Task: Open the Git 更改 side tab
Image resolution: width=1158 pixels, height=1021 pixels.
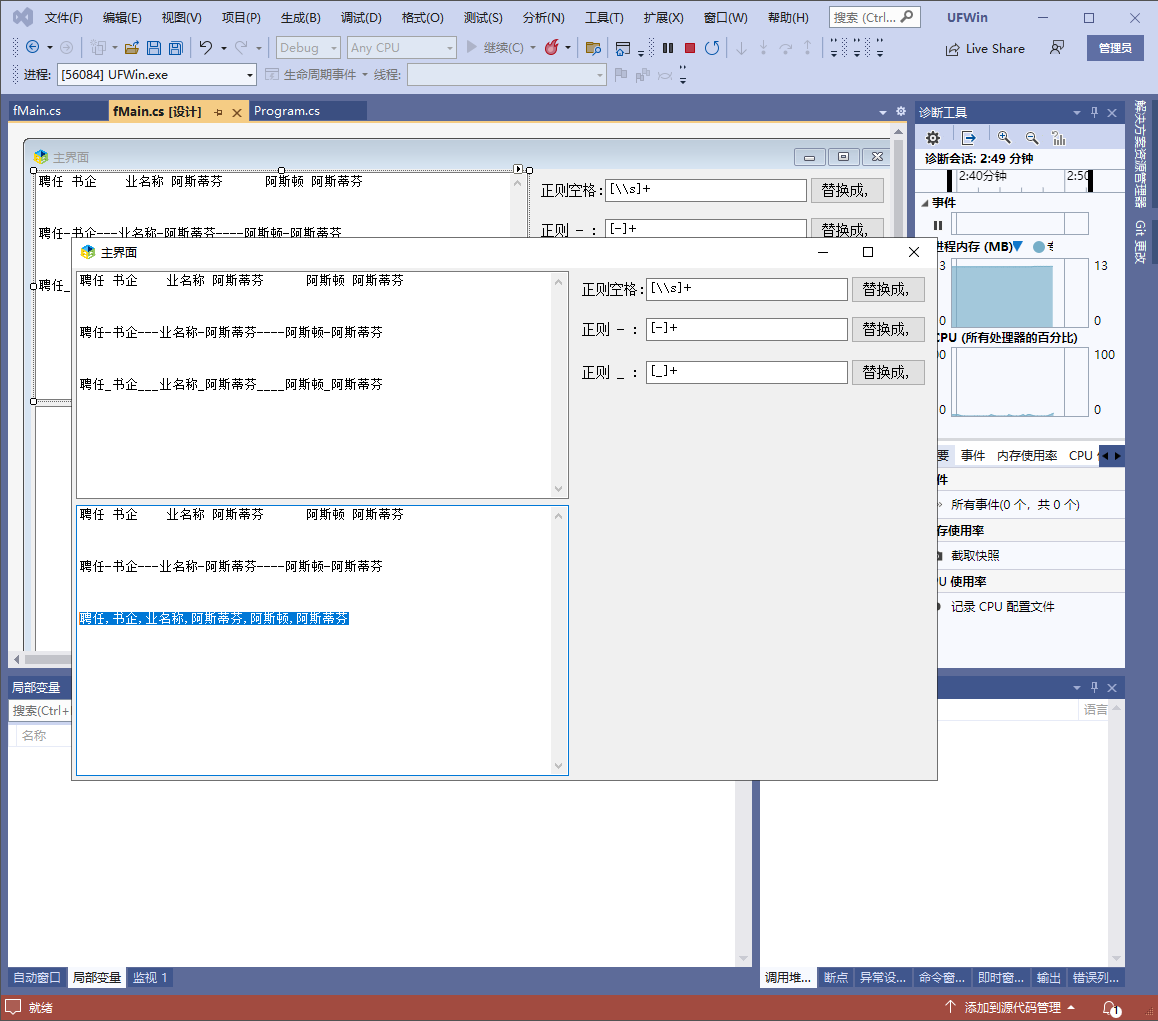Action: pos(1141,242)
